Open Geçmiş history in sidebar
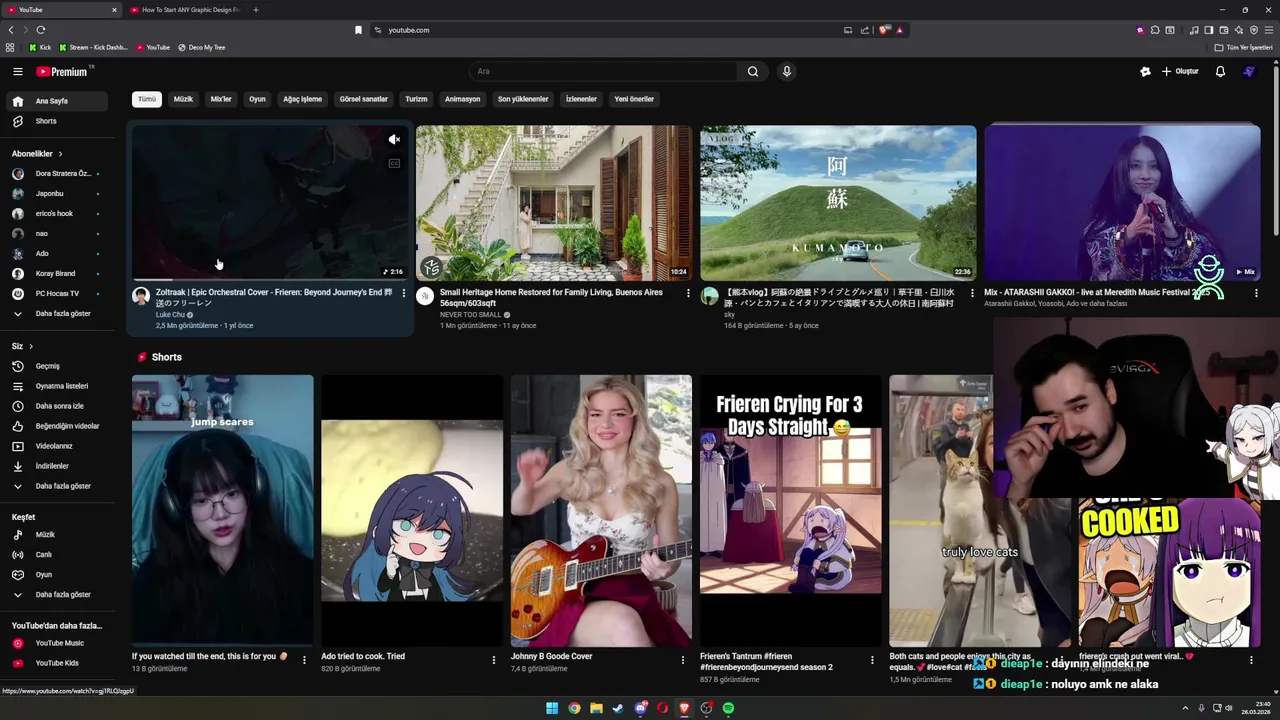This screenshot has width=1280, height=720. click(56, 366)
